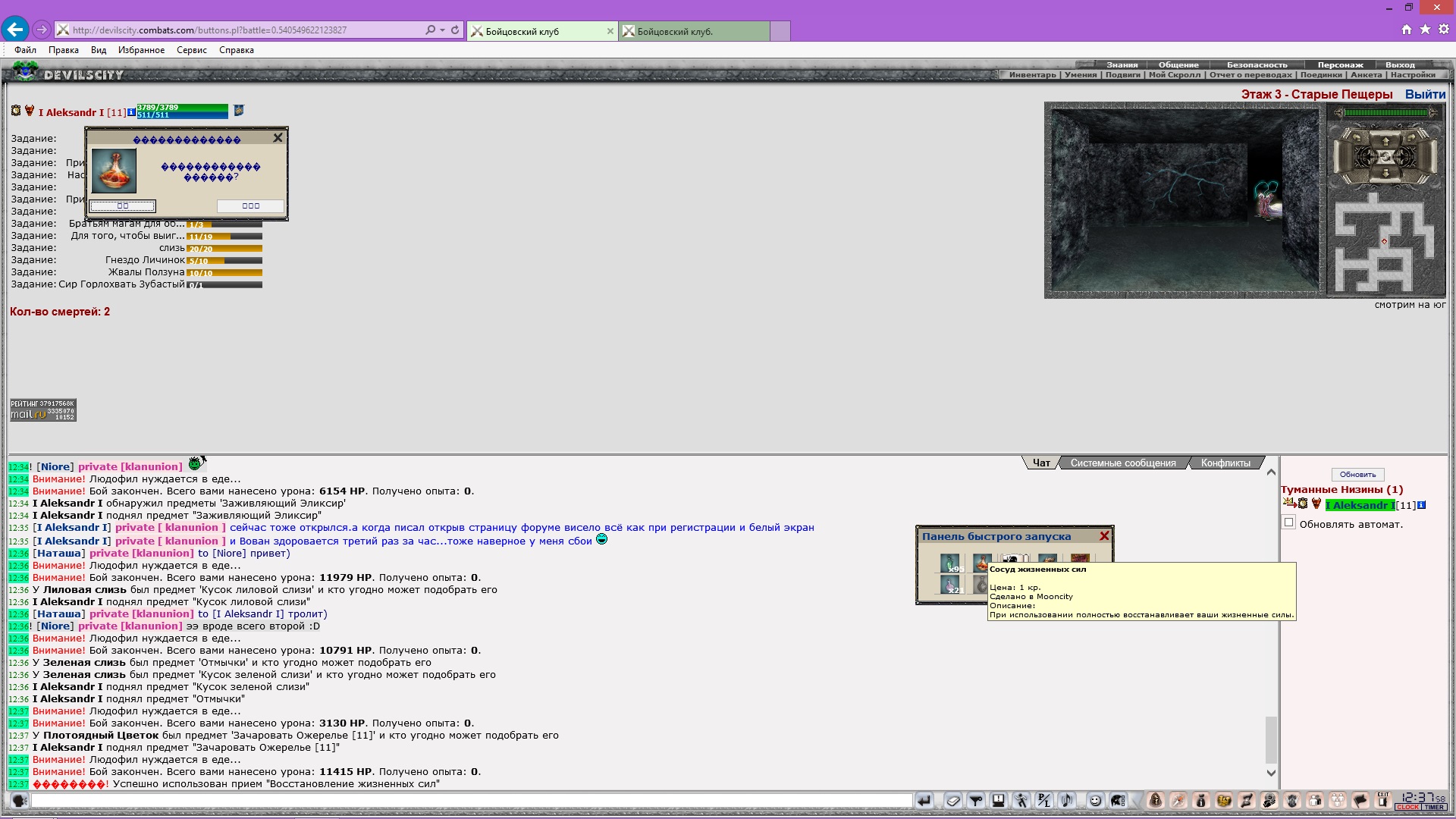Click the right cancel button in potion dialog
This screenshot has height=819, width=1456.
coord(250,206)
